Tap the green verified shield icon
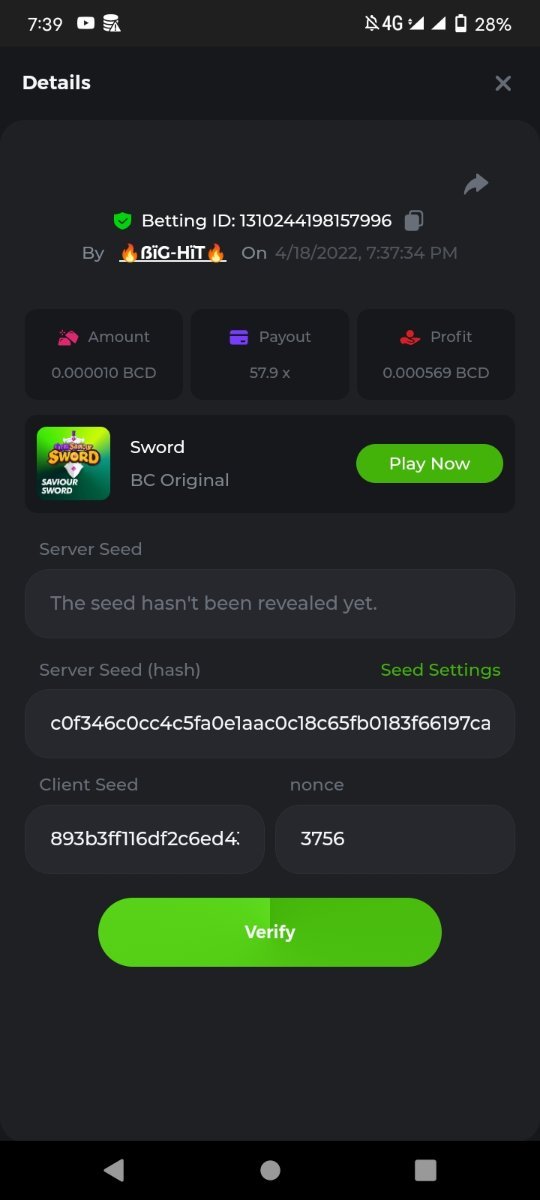 [x=122, y=221]
